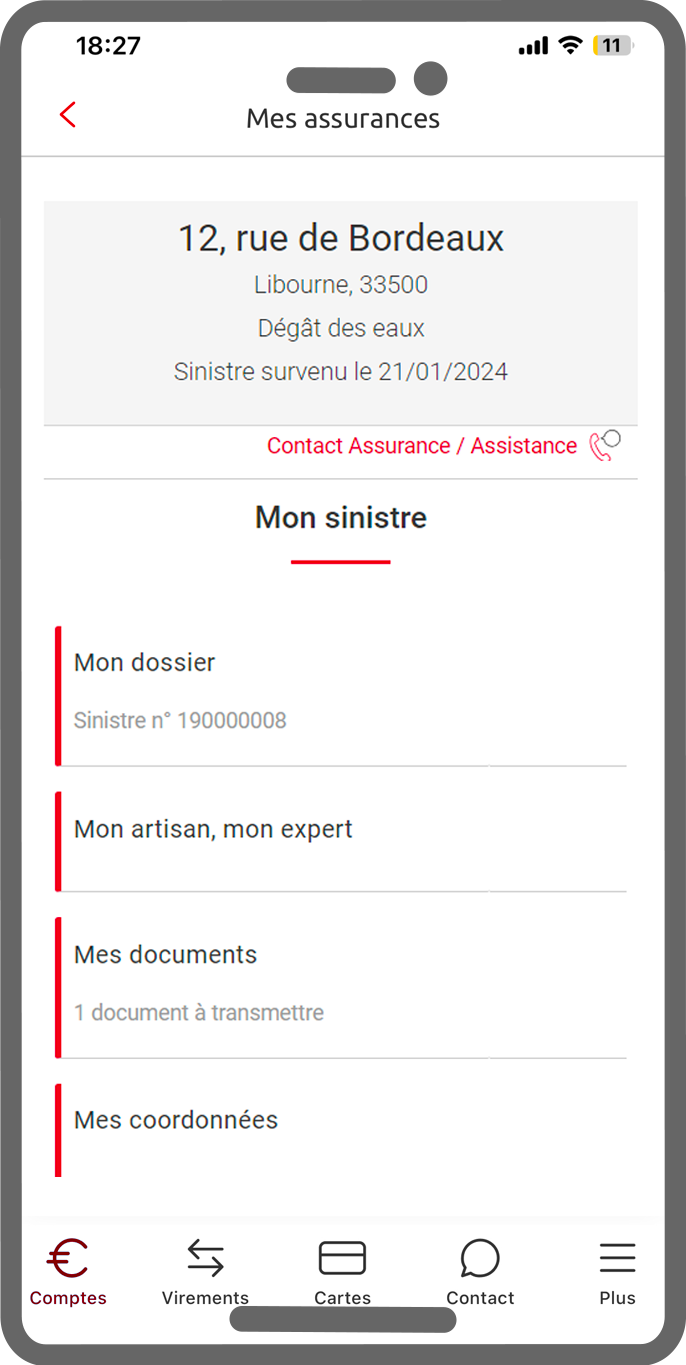The height and width of the screenshot is (1365, 686).
Task: Tap the Virements tab label
Action: (205, 1298)
